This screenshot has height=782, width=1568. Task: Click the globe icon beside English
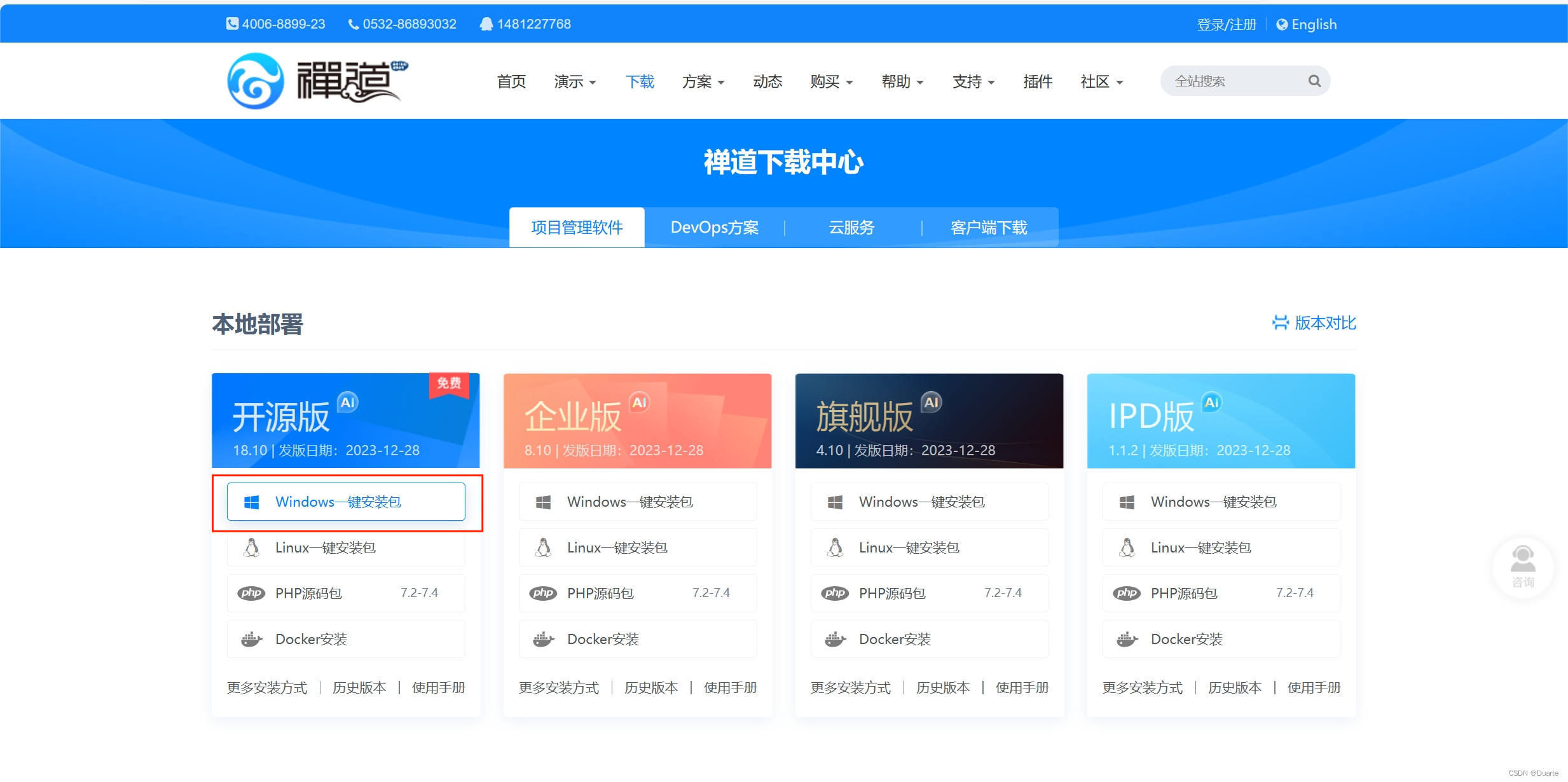(x=1282, y=24)
